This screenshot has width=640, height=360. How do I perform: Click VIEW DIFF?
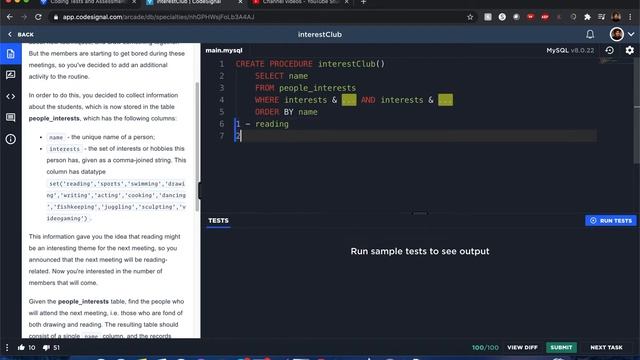(x=522, y=347)
